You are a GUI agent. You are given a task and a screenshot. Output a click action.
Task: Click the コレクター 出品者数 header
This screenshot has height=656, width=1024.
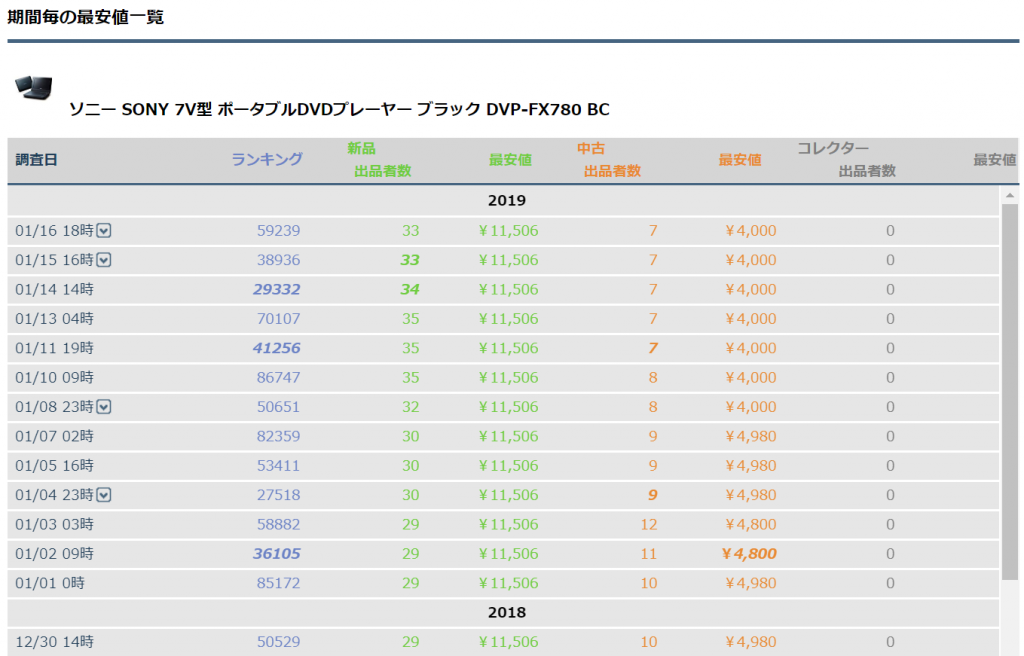pos(846,159)
